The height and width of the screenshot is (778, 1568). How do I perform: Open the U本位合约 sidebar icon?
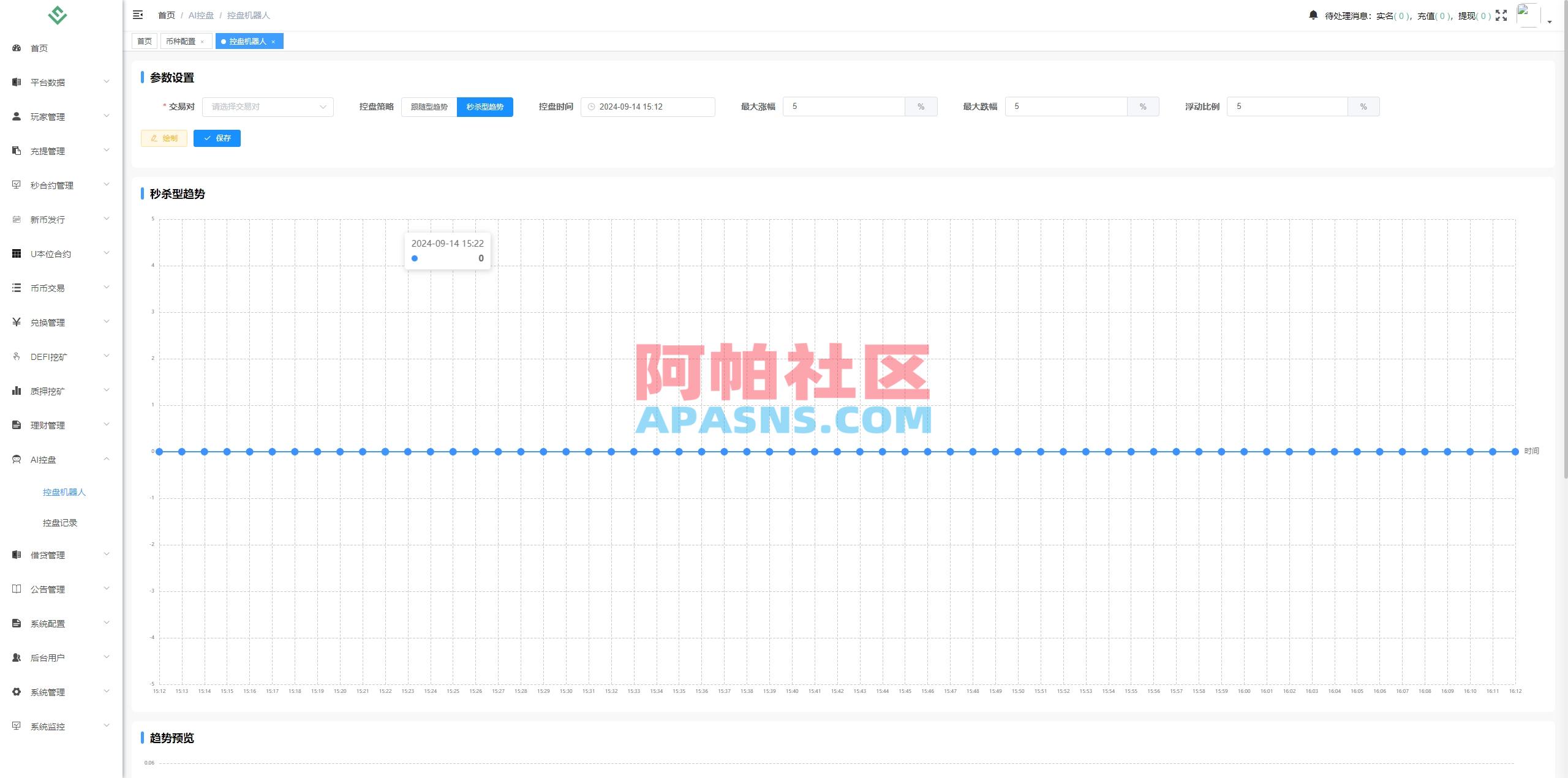pos(17,253)
